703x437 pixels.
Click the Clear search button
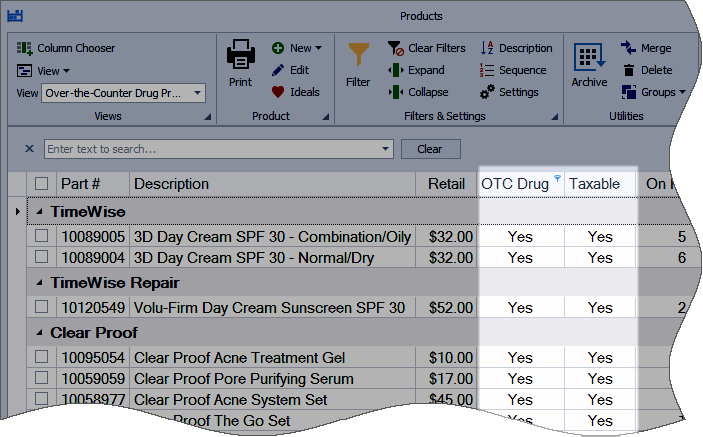(x=430, y=149)
